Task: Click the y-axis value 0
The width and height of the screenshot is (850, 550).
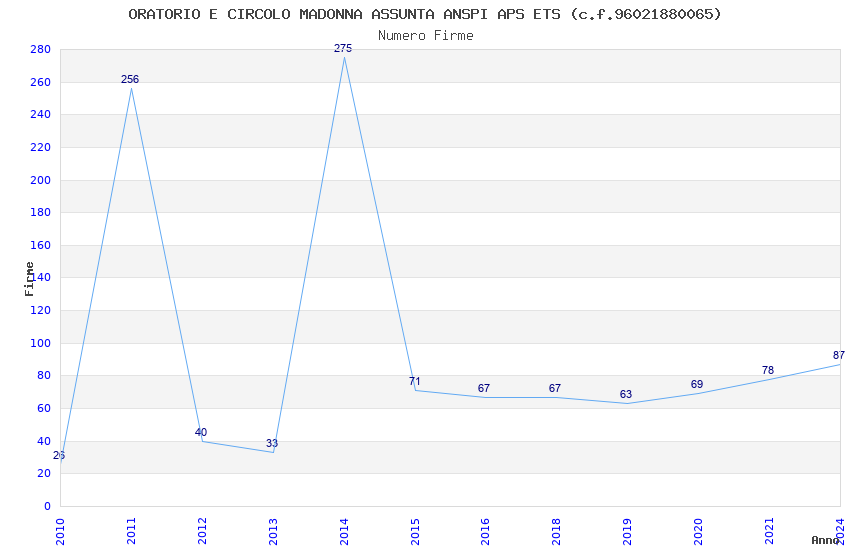Action: (48, 507)
